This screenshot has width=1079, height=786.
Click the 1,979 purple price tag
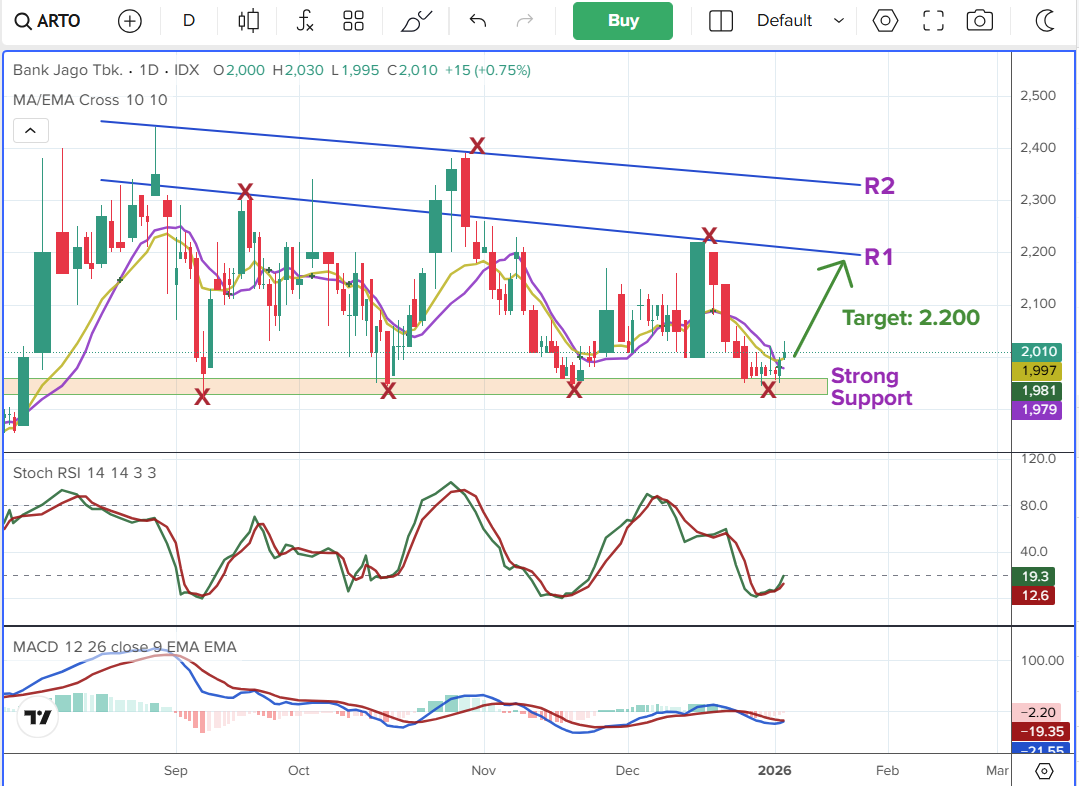coord(1038,410)
